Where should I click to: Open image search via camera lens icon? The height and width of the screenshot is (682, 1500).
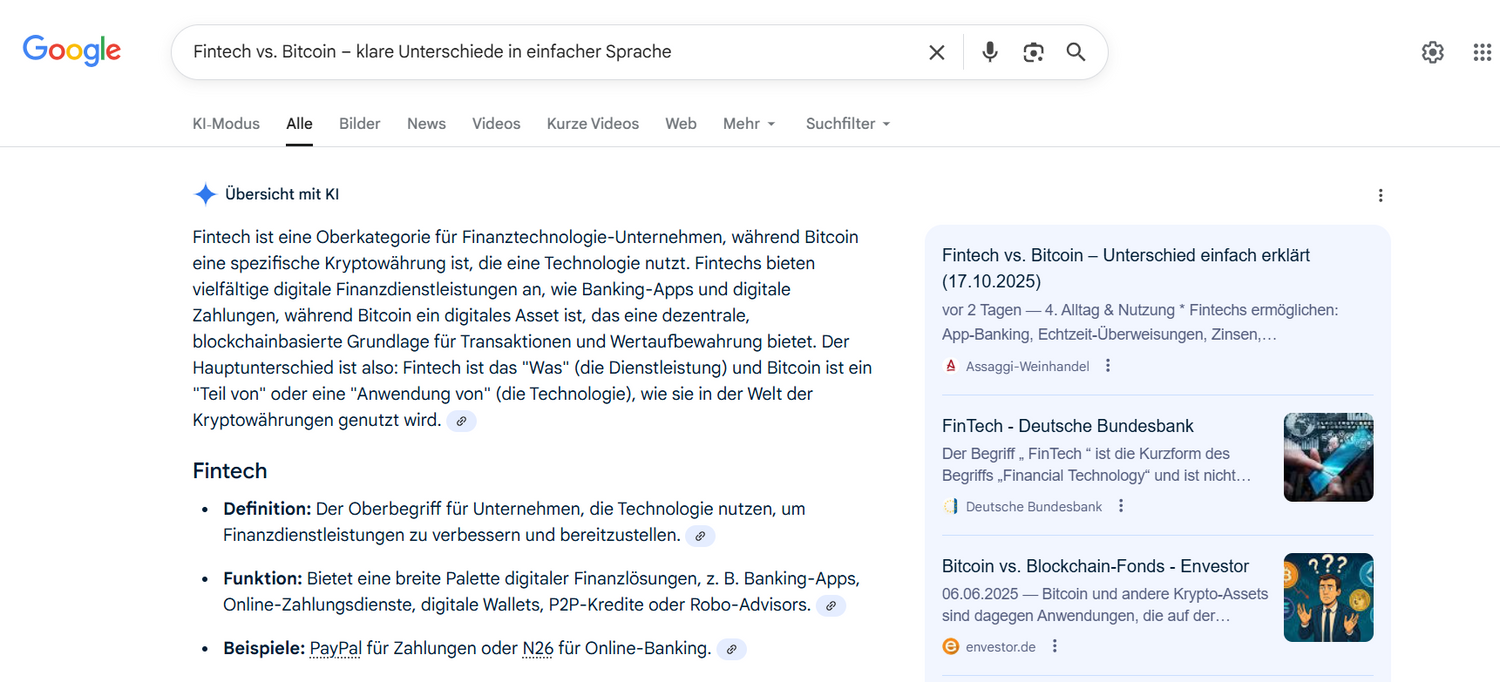[x=1033, y=52]
